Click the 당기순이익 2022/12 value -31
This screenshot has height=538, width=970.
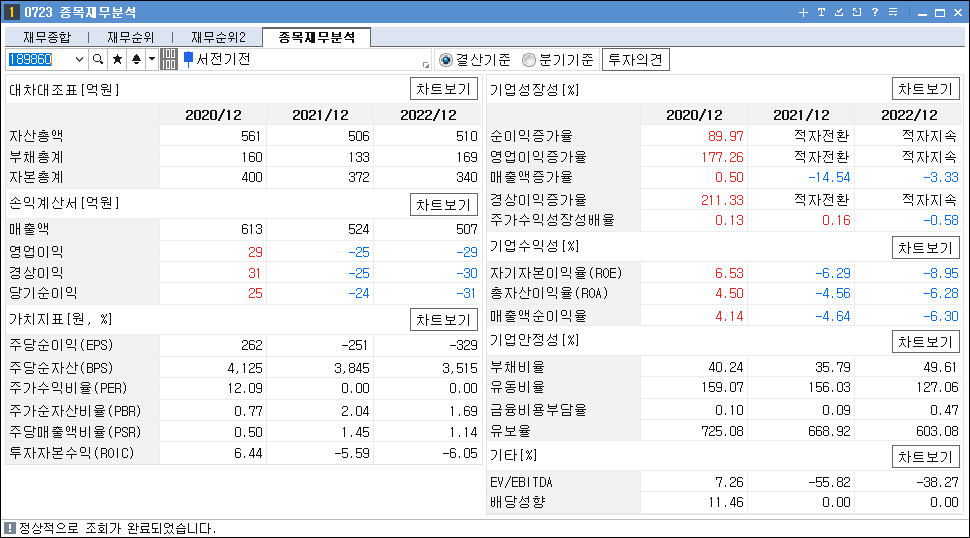(x=465, y=293)
